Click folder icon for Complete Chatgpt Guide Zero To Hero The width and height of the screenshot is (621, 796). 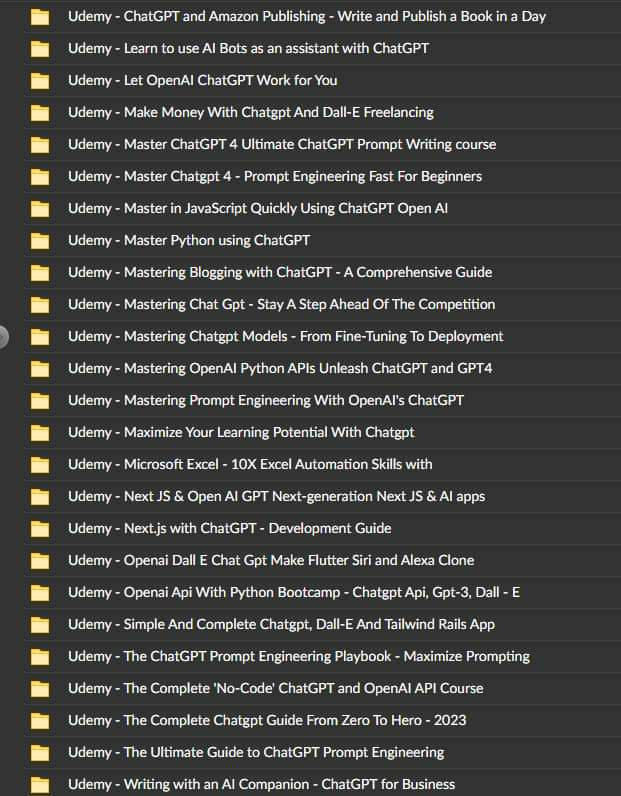40,721
